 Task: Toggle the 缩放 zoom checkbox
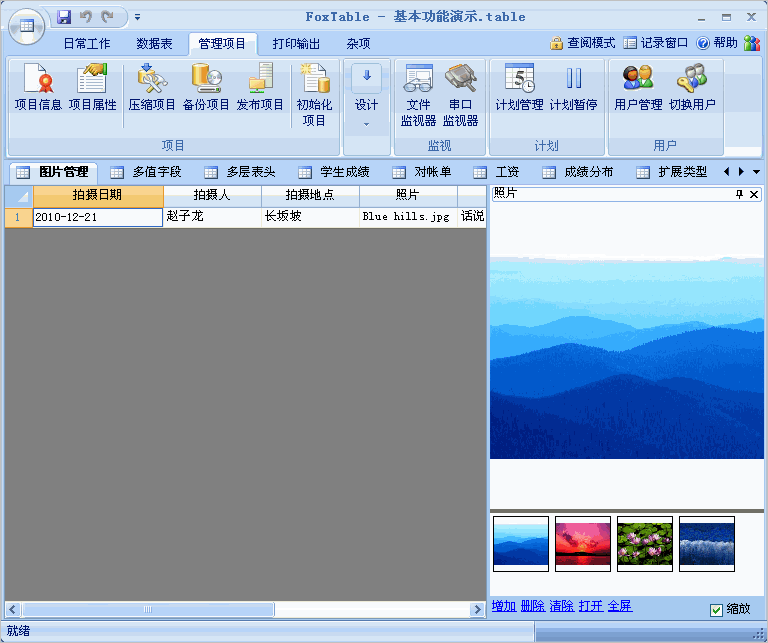coord(716,610)
